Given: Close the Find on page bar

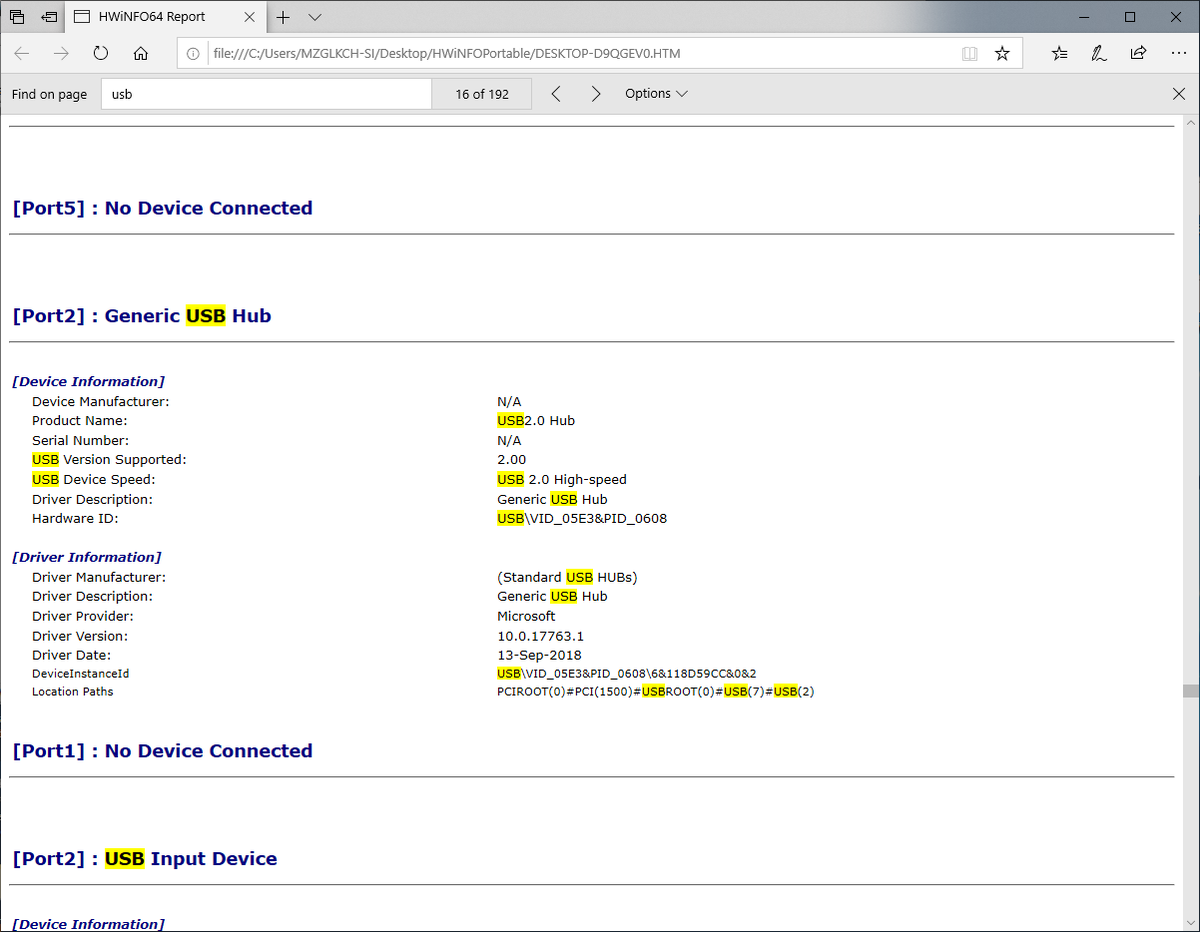Looking at the screenshot, I should [1179, 94].
